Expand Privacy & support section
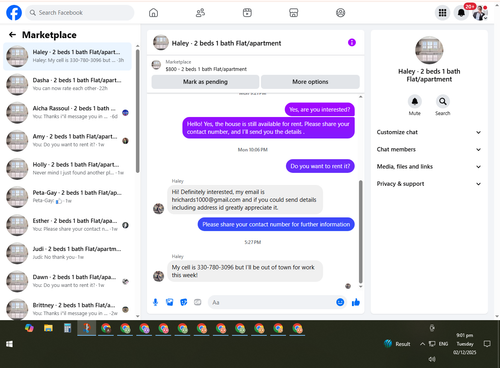Screen dimensions: 500x368 429,184
